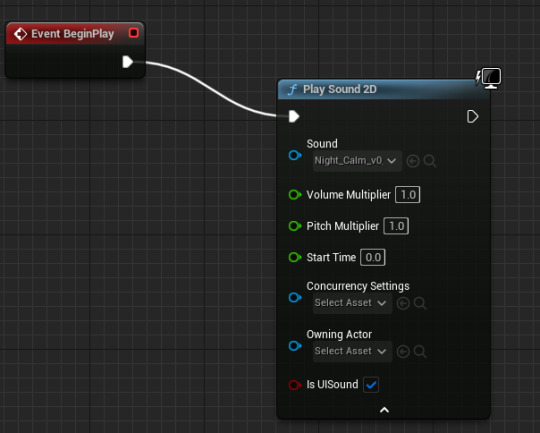Select the Event BeginPlay node title
This screenshot has height=433, width=540.
72,34
